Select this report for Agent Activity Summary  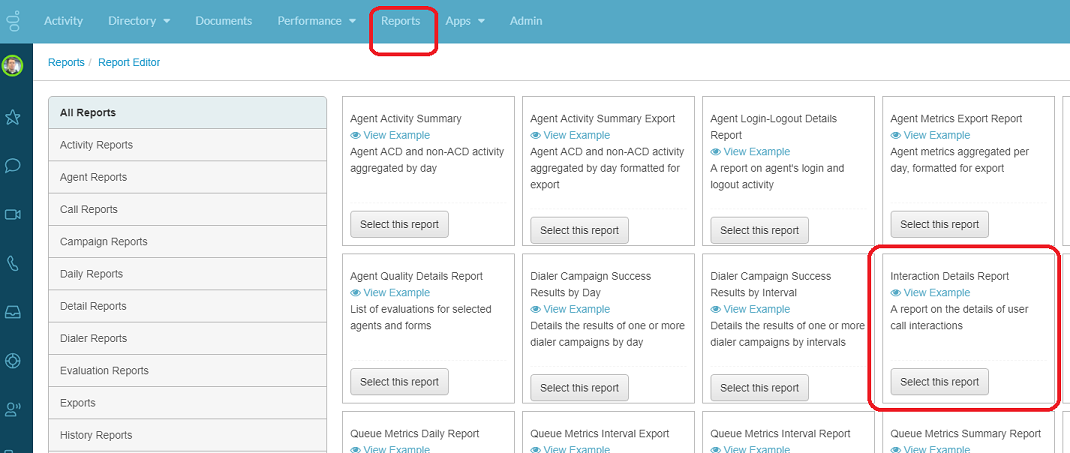[399, 224]
